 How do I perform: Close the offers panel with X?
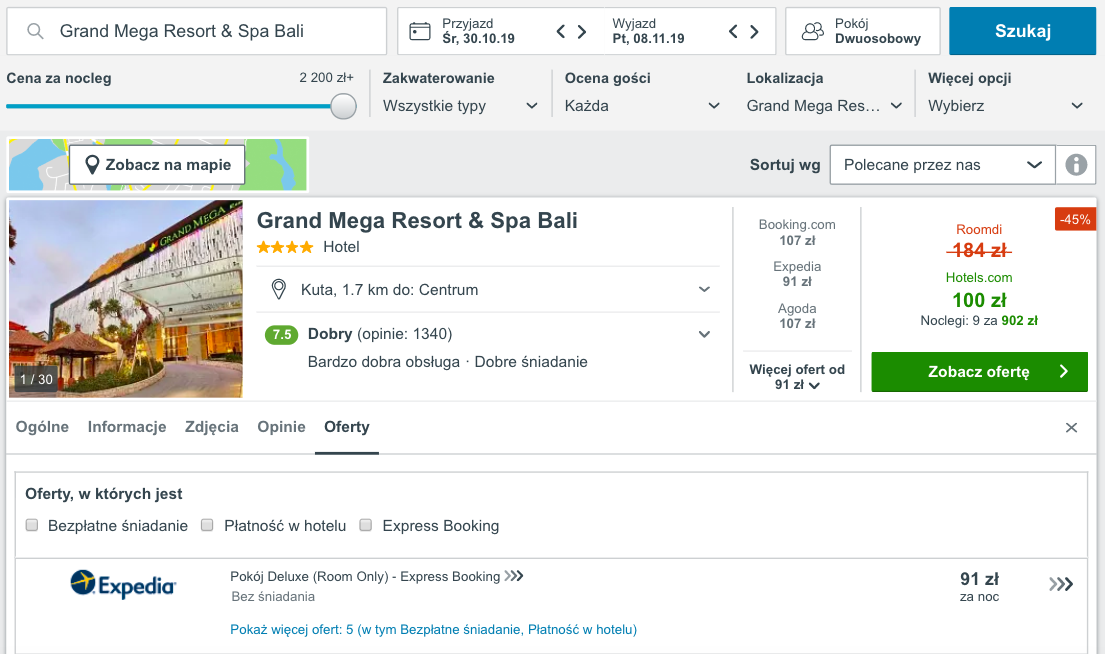point(1071,428)
